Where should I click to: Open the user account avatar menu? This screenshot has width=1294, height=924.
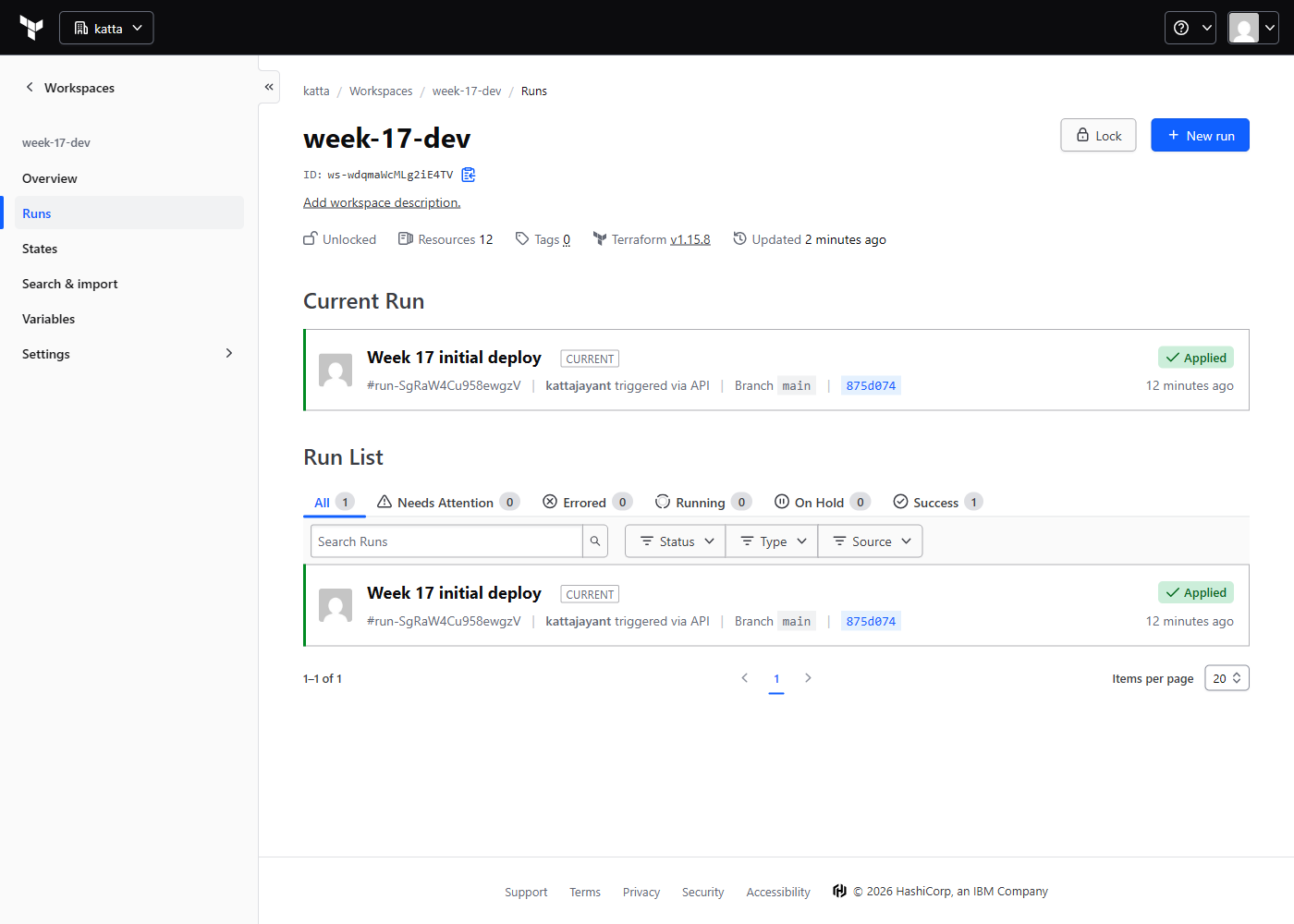click(x=1253, y=28)
